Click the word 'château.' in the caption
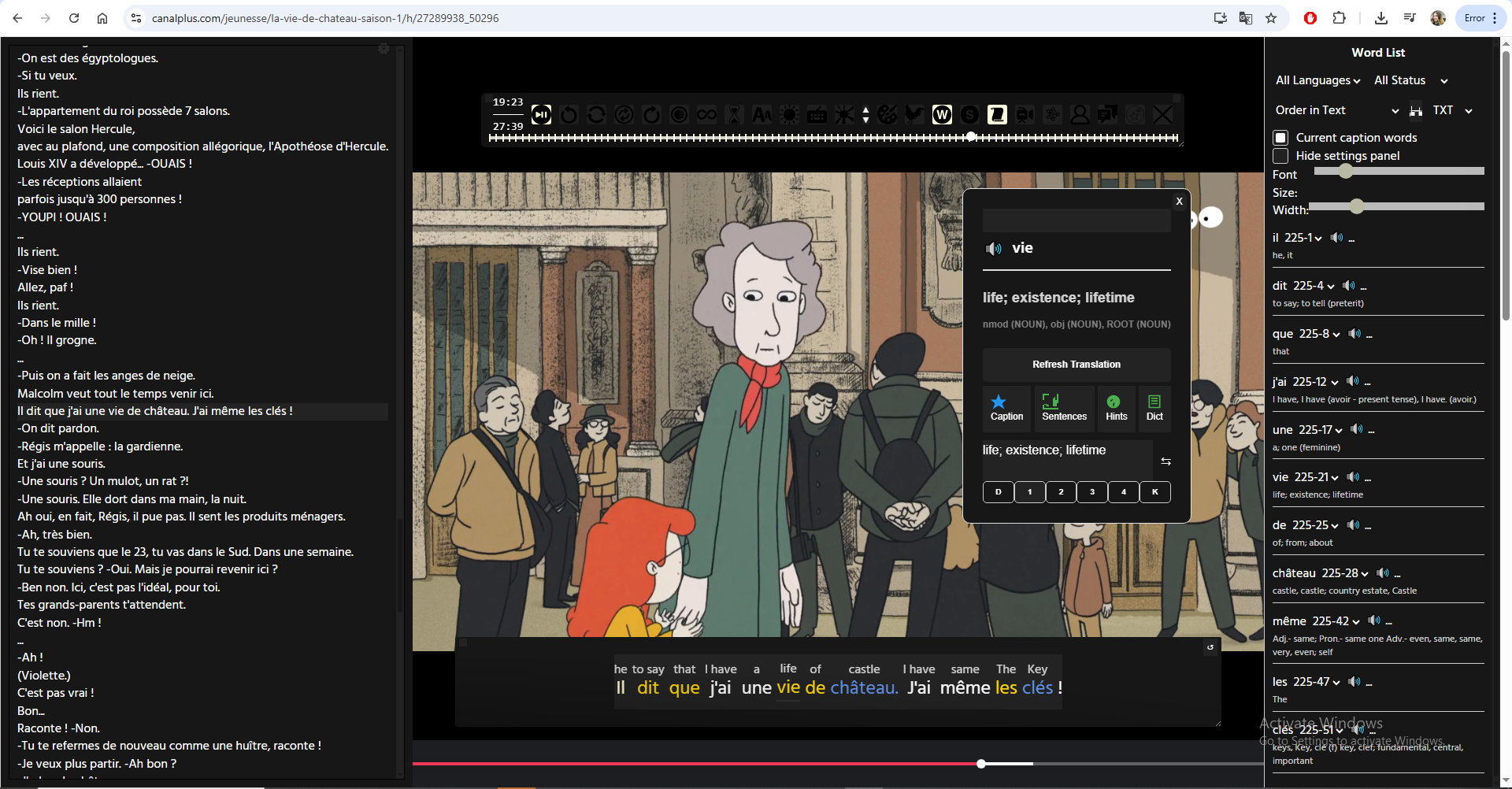 pyautogui.click(x=864, y=687)
